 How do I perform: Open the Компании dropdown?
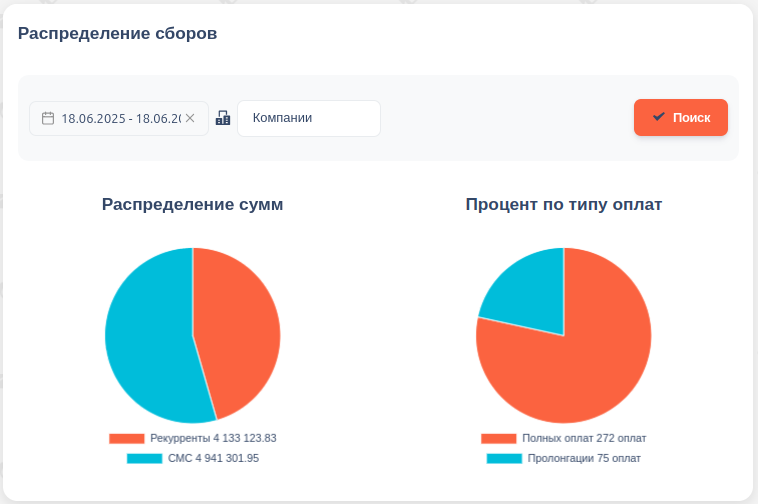click(x=308, y=118)
